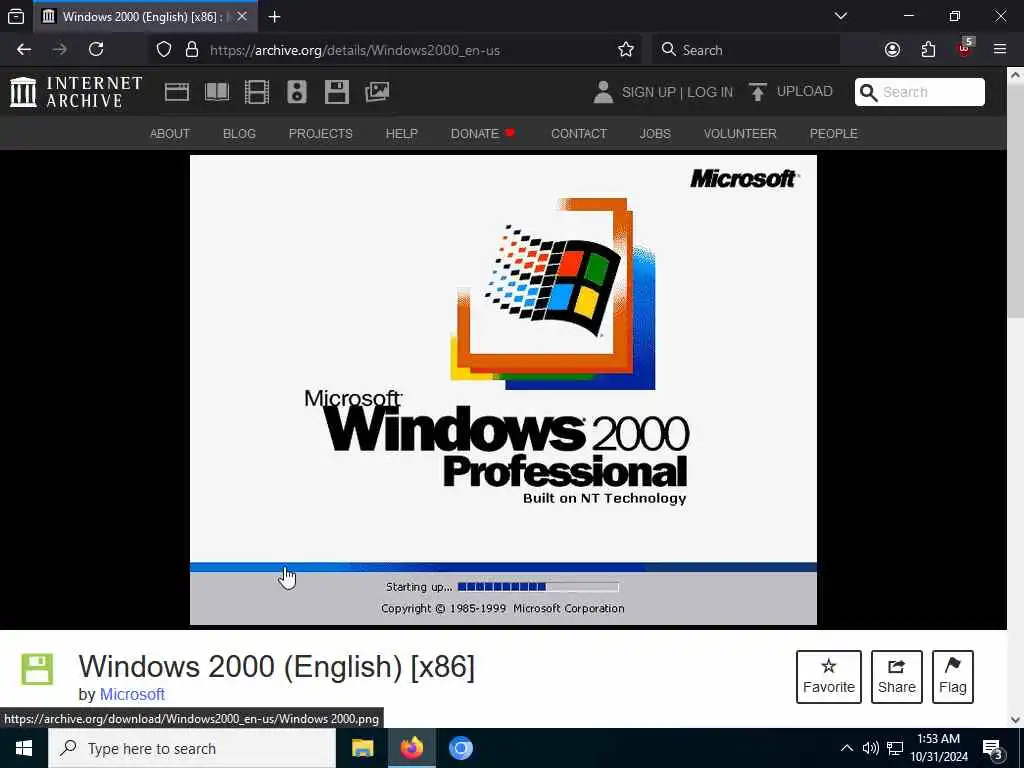Open the Audio speaker icon
The width and height of the screenshot is (1024, 768).
(296, 92)
